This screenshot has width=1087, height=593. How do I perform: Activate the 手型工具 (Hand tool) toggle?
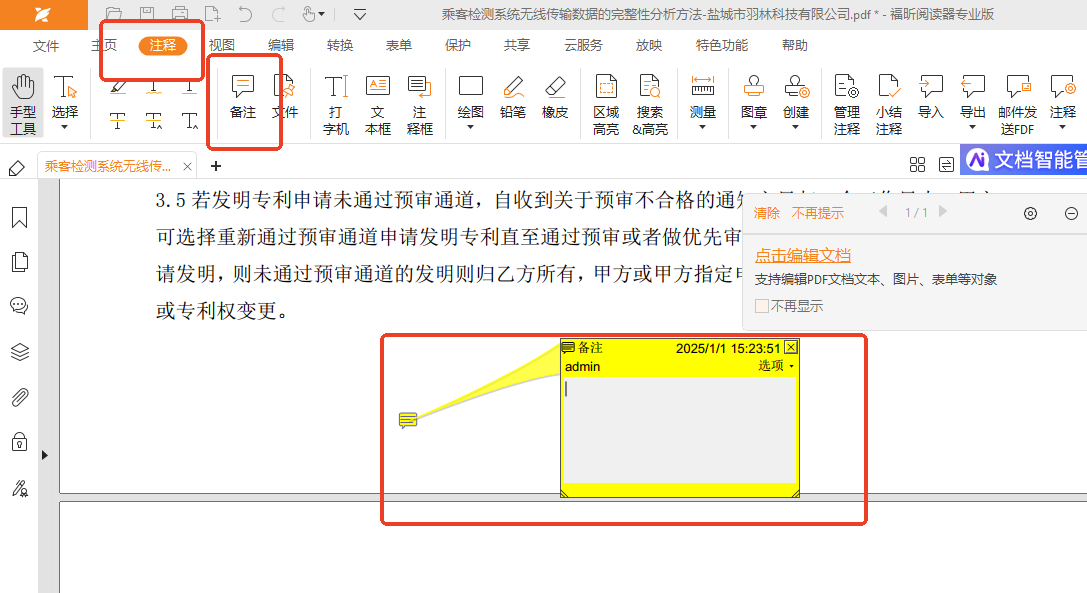(23, 103)
